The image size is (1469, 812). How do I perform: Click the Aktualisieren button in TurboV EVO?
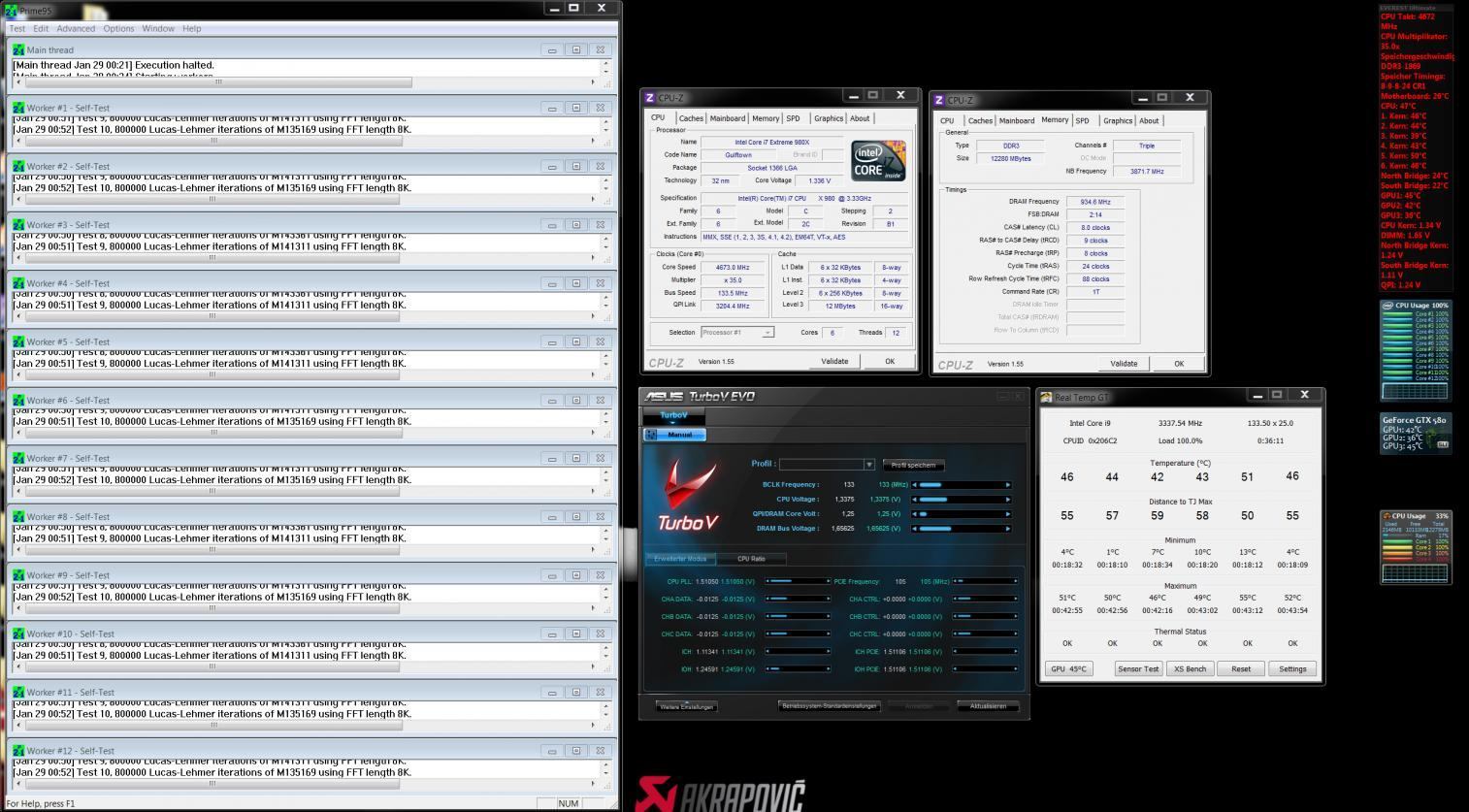[x=988, y=706]
